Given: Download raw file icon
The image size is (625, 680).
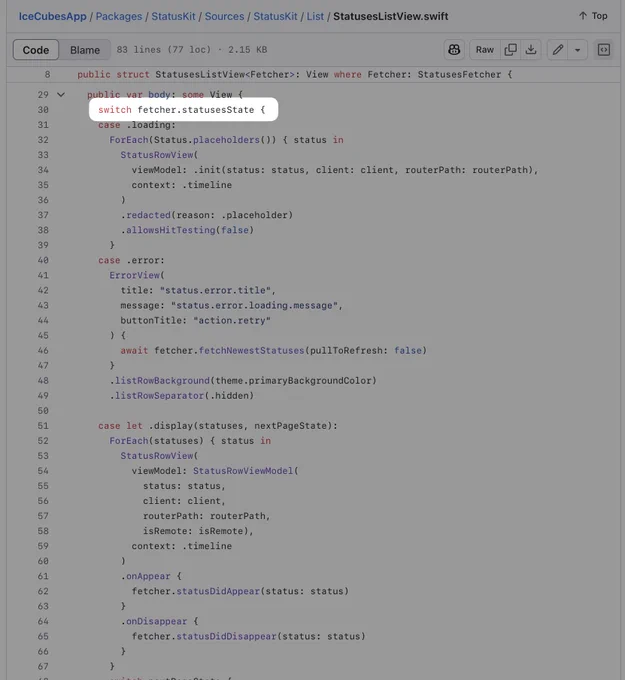Looking at the screenshot, I should click(531, 50).
